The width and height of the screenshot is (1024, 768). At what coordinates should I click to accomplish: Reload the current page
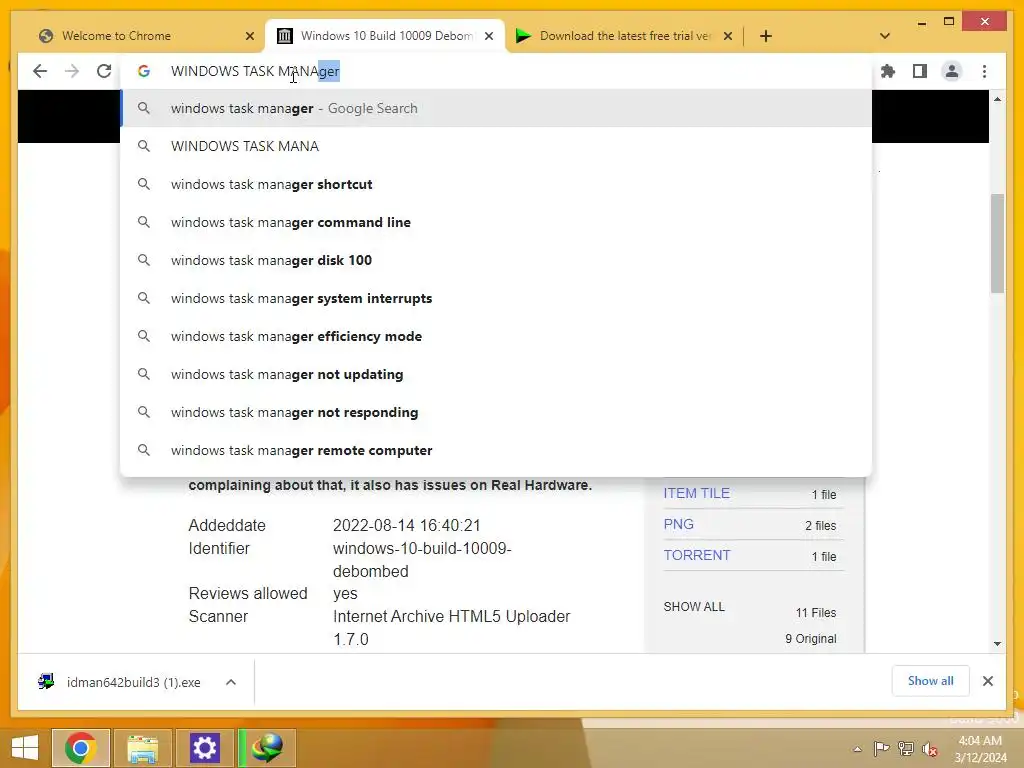coord(104,71)
